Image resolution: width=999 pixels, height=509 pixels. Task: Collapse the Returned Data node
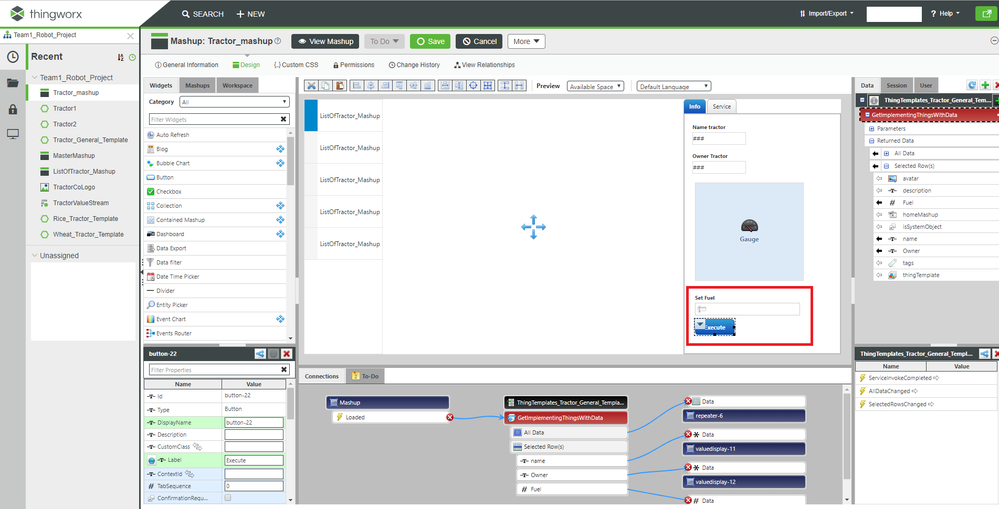coord(871,141)
